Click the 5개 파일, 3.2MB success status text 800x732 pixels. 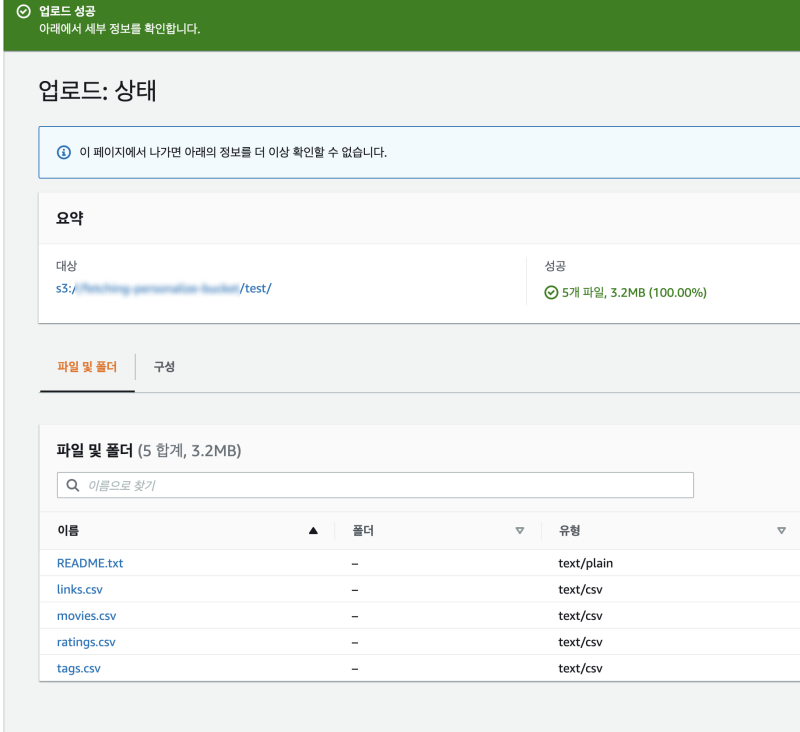pyautogui.click(x=634, y=293)
